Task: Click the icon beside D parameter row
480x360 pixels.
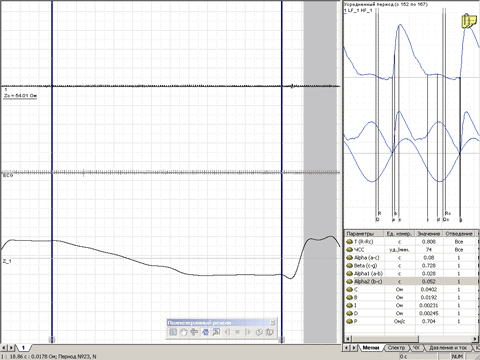Action: (350, 313)
